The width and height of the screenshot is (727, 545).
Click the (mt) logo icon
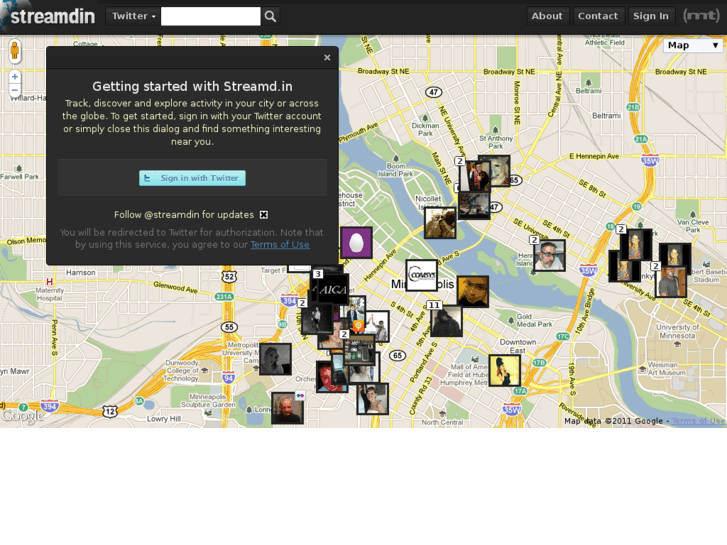pos(701,16)
